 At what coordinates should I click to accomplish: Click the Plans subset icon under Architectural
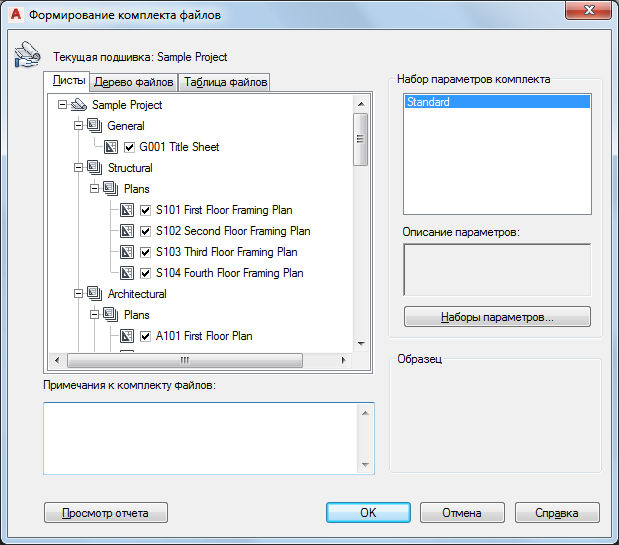tap(111, 315)
